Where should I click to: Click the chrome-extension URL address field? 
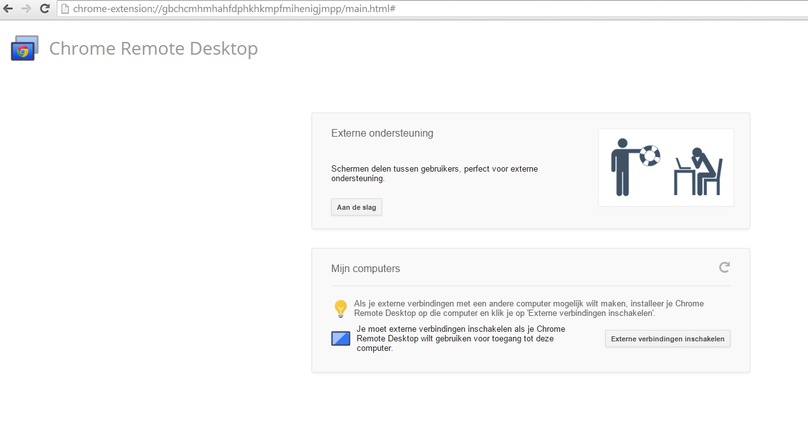(433, 9)
